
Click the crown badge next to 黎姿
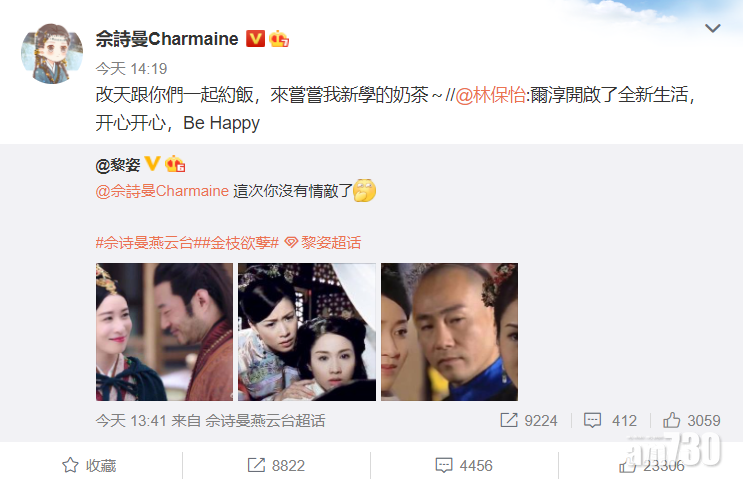click(x=175, y=164)
